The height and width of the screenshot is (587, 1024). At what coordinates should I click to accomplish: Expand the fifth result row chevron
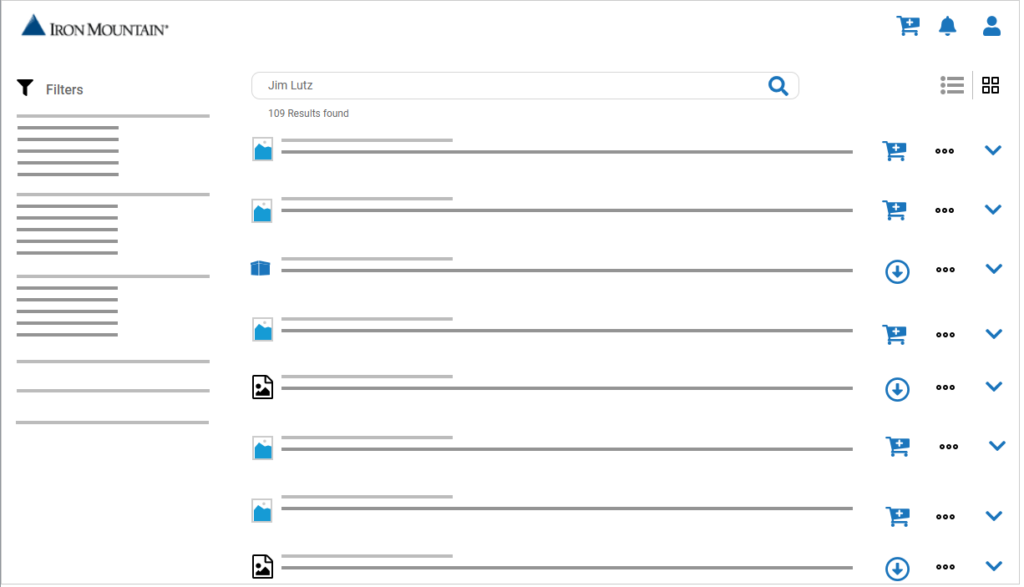tap(993, 387)
